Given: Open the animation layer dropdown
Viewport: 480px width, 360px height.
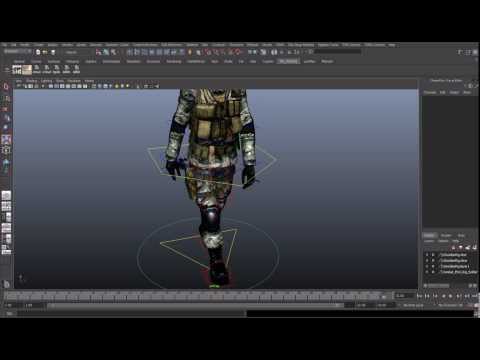Looking at the screenshot, I should pos(413,305).
